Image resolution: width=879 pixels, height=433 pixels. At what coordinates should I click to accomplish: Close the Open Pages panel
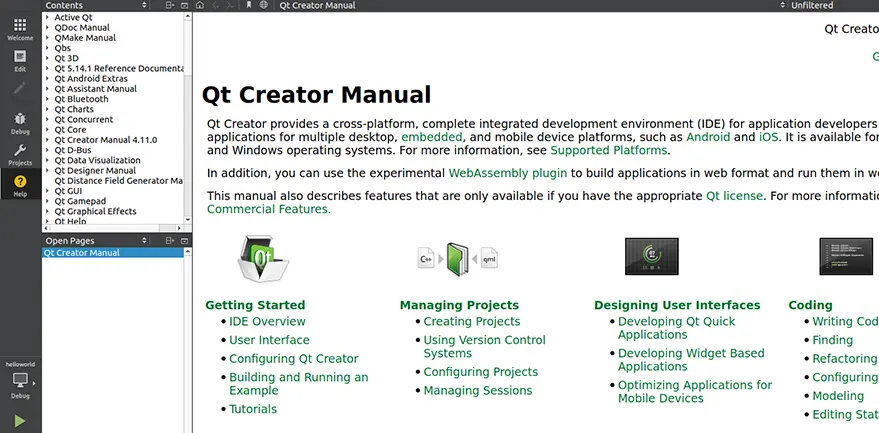(184, 241)
